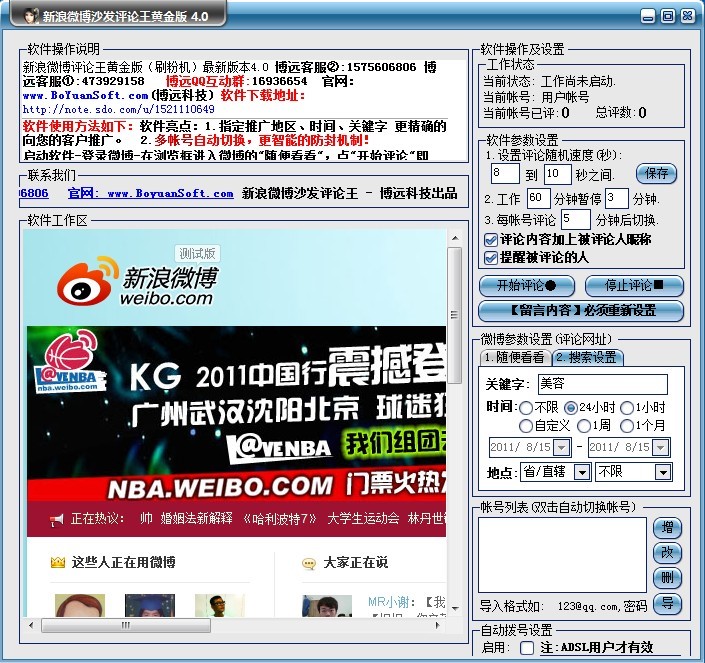
Task: Select the 1周 time radio button
Action: [584, 426]
